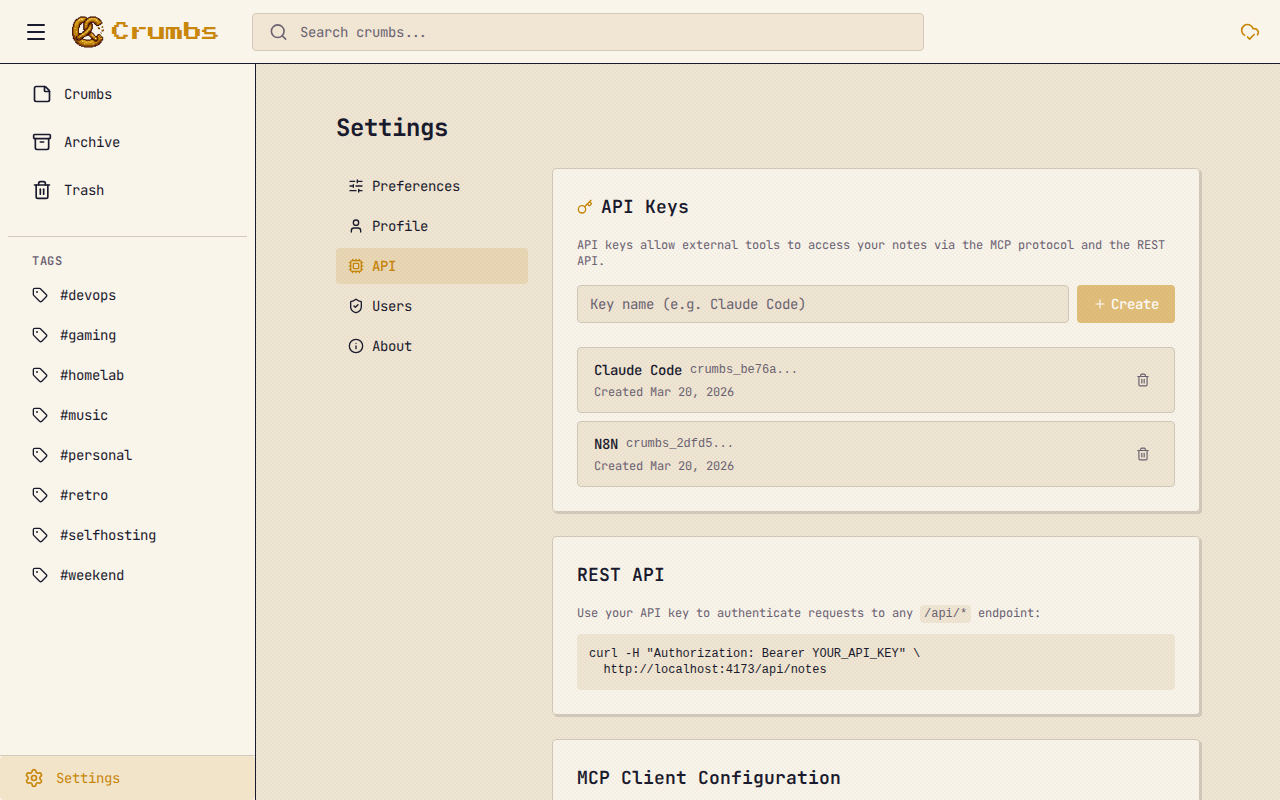This screenshot has height=800, width=1280.
Task: Click the Create API key button
Action: 1126,304
